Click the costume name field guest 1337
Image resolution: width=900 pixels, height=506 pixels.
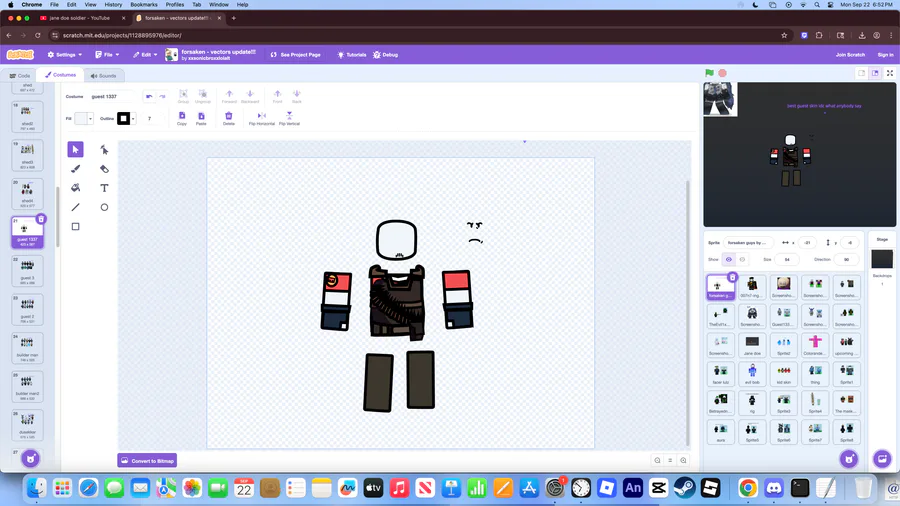(113, 96)
